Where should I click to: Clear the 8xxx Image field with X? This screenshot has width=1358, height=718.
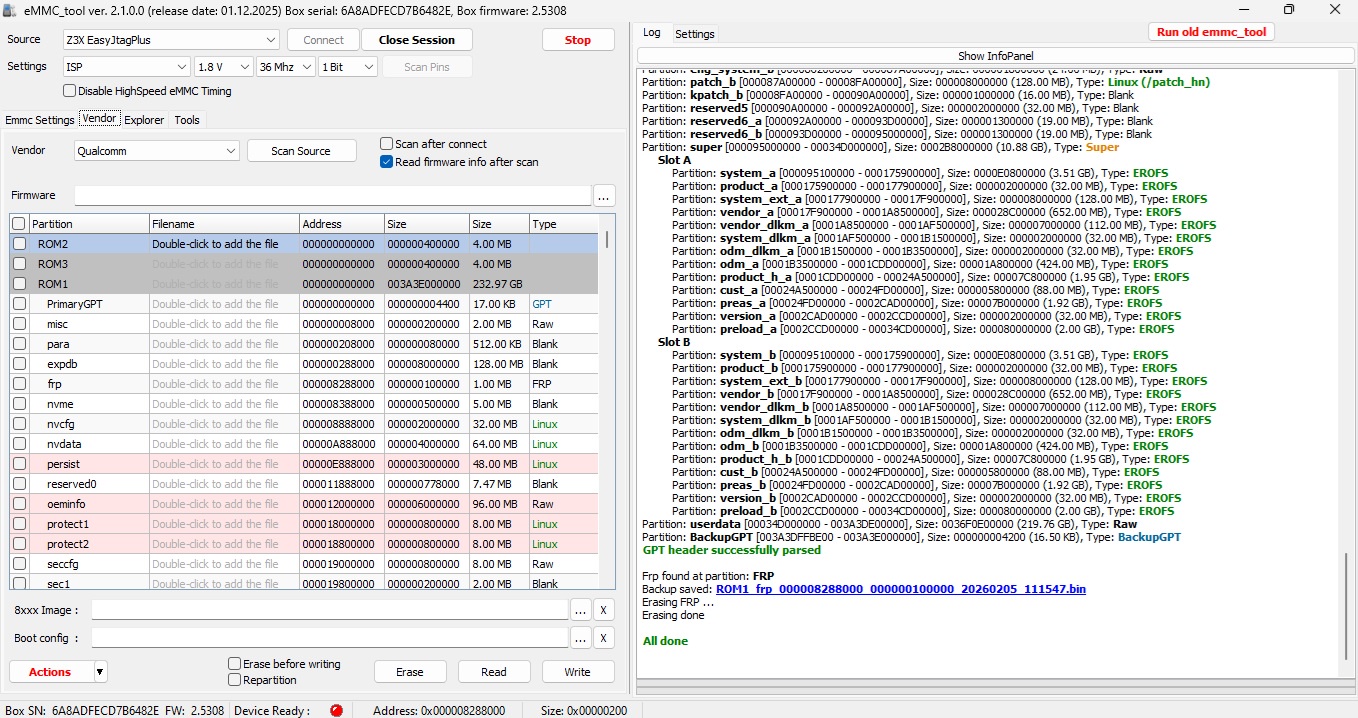click(604, 610)
